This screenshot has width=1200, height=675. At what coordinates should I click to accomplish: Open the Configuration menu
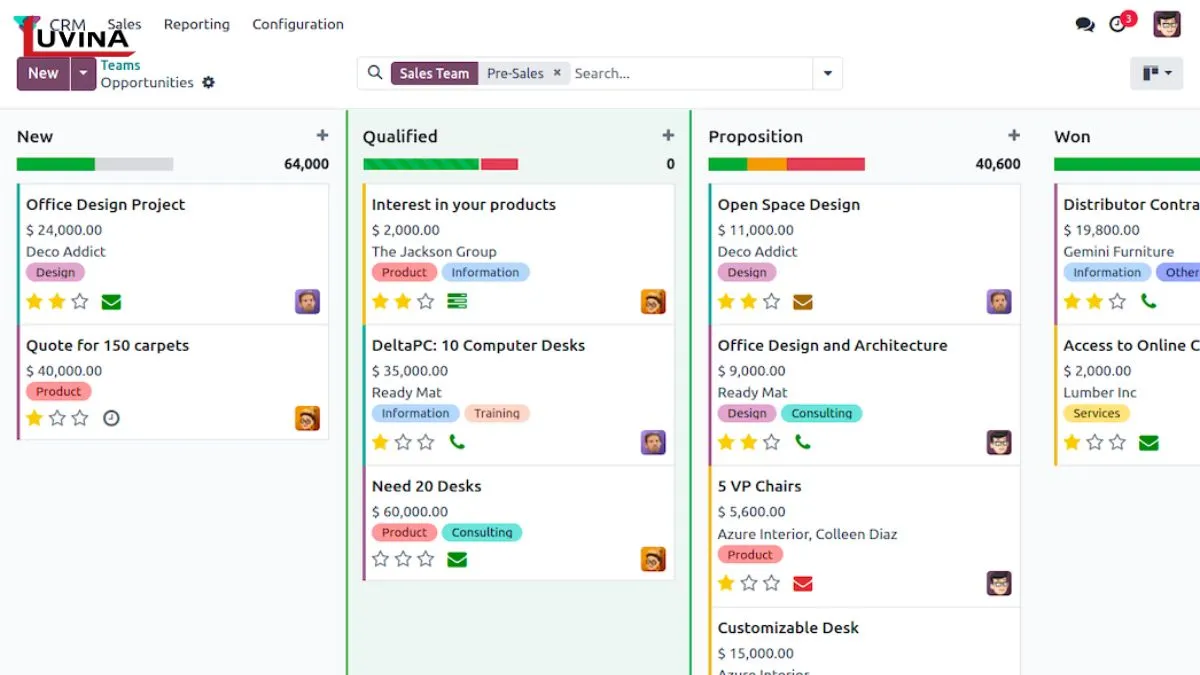click(297, 24)
